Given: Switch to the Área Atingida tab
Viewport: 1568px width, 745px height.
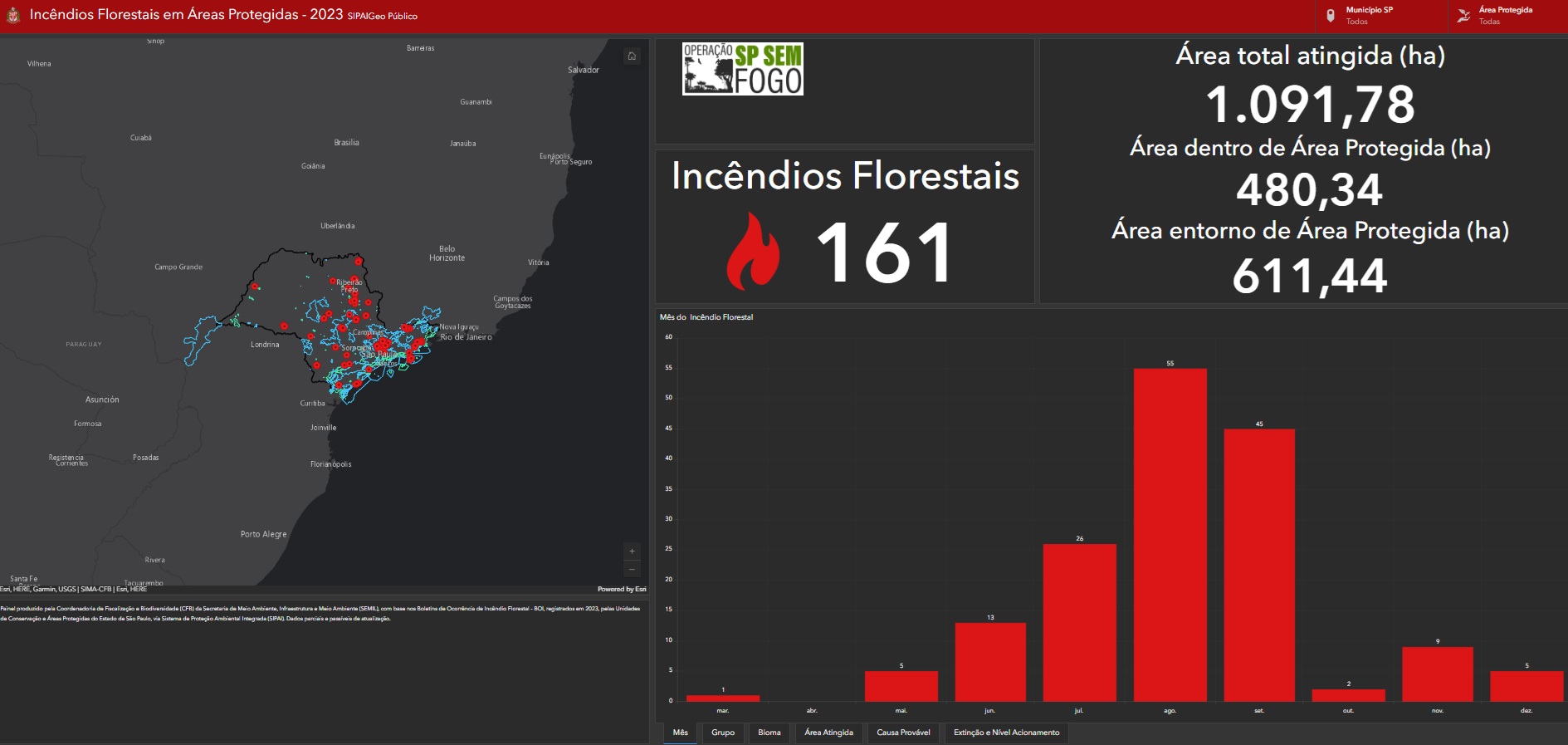Looking at the screenshot, I should coord(828,733).
